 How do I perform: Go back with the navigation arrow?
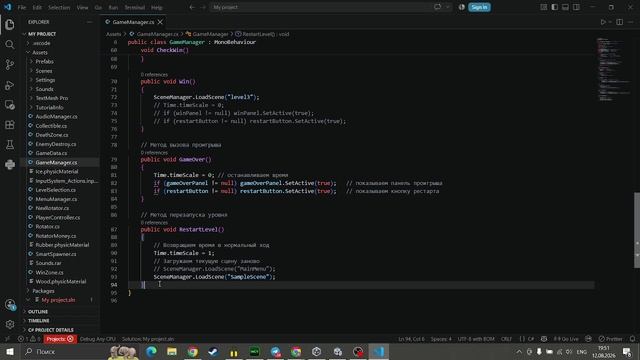click(x=192, y=7)
